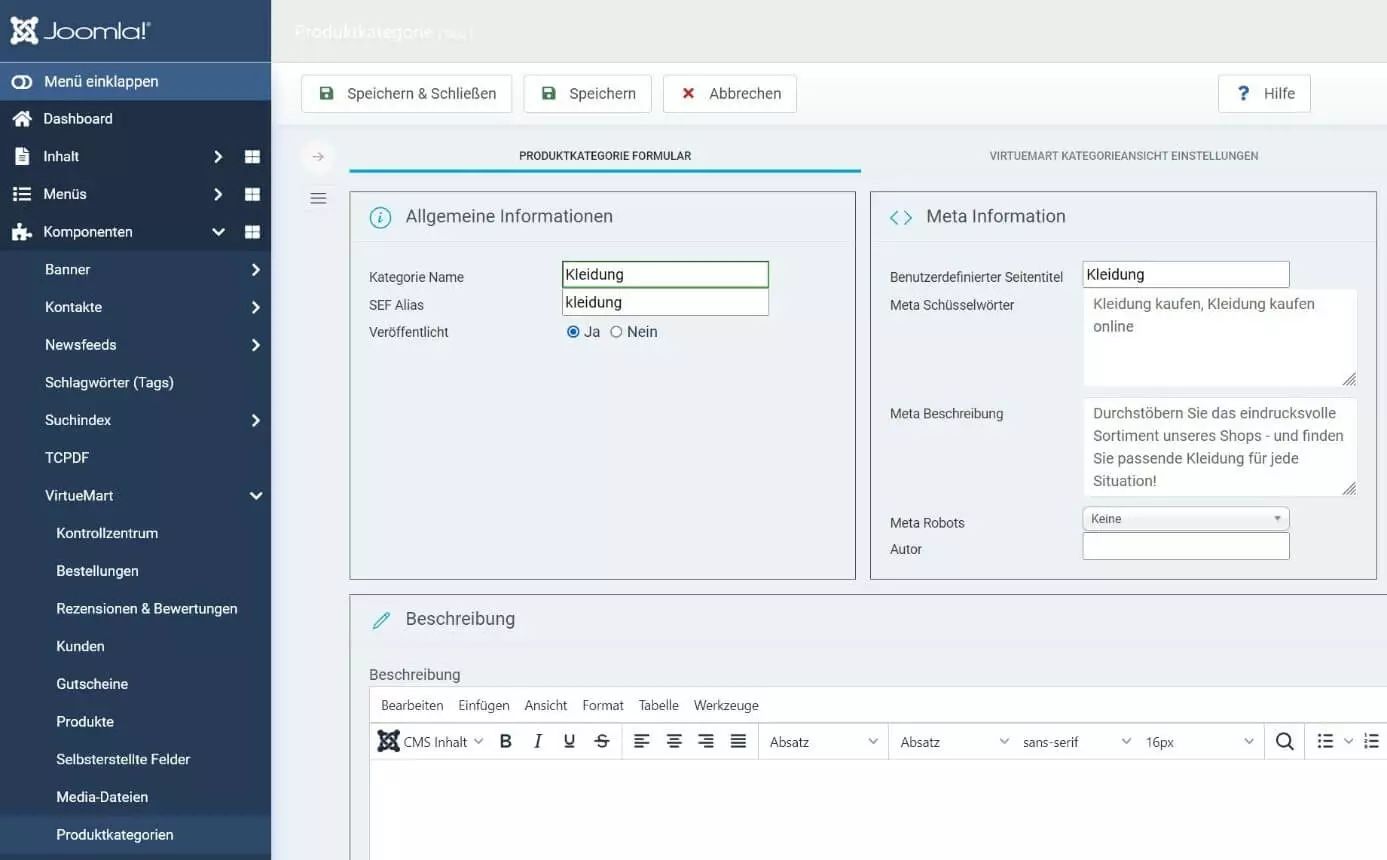Screen dimensions: 1387x860
Task: Open the Hilfe help button
Action: click(x=1264, y=94)
